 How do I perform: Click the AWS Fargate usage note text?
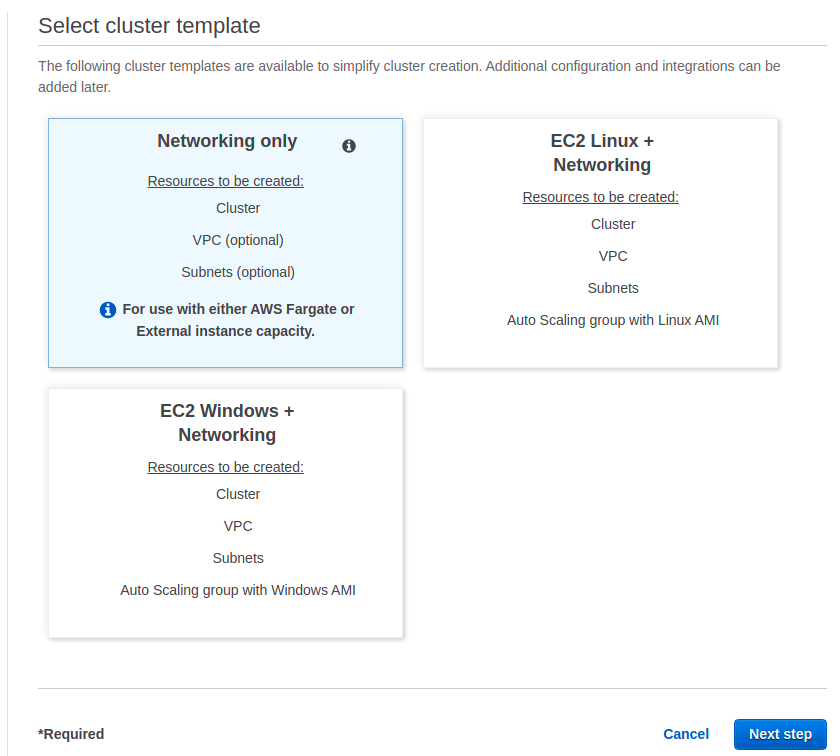[237, 320]
